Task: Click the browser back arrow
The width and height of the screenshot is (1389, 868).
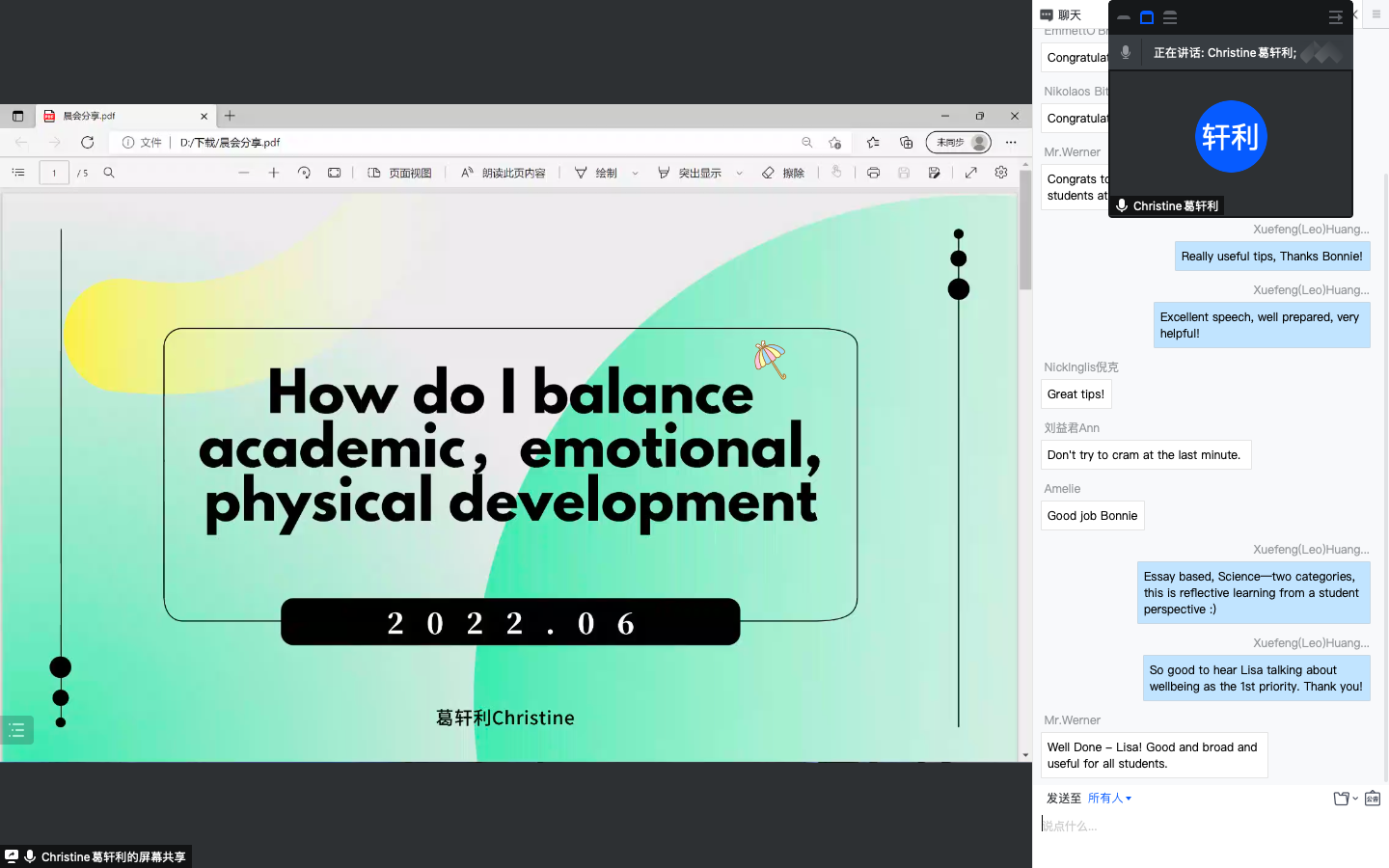Action: coord(21,143)
